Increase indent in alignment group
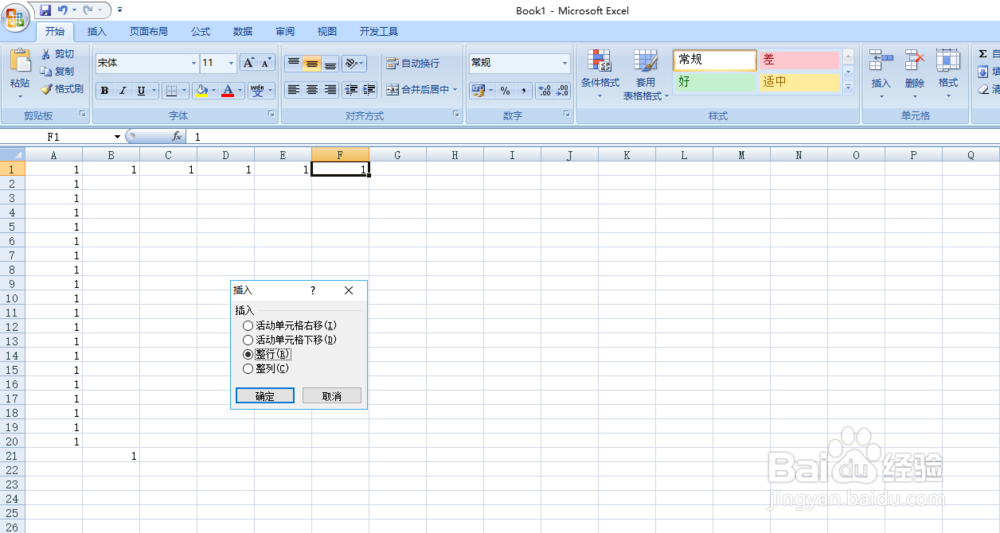Screen dimensions: 1000x533 coord(369,90)
